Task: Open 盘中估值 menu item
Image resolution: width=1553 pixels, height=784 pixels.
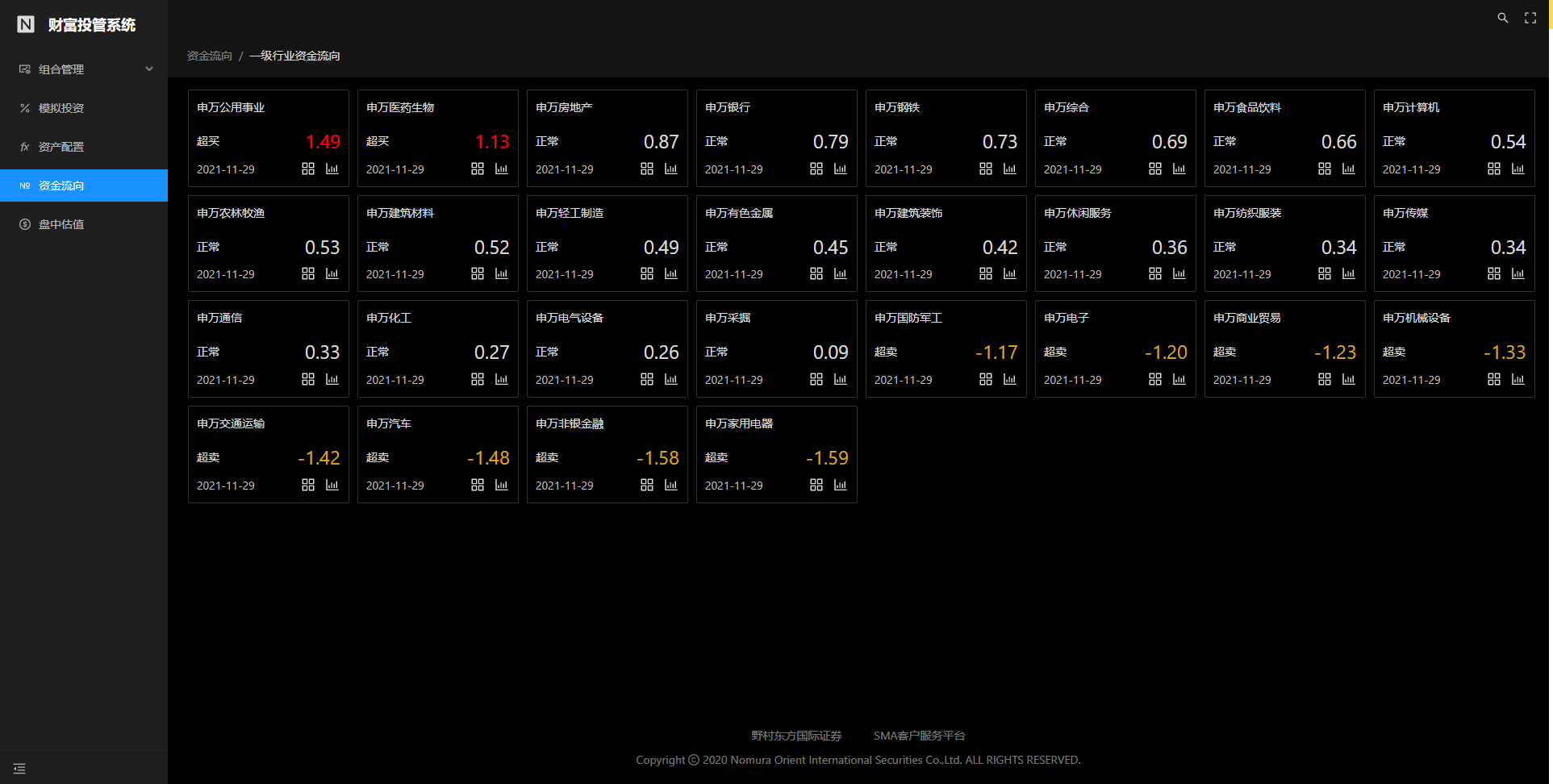Action: [84, 224]
